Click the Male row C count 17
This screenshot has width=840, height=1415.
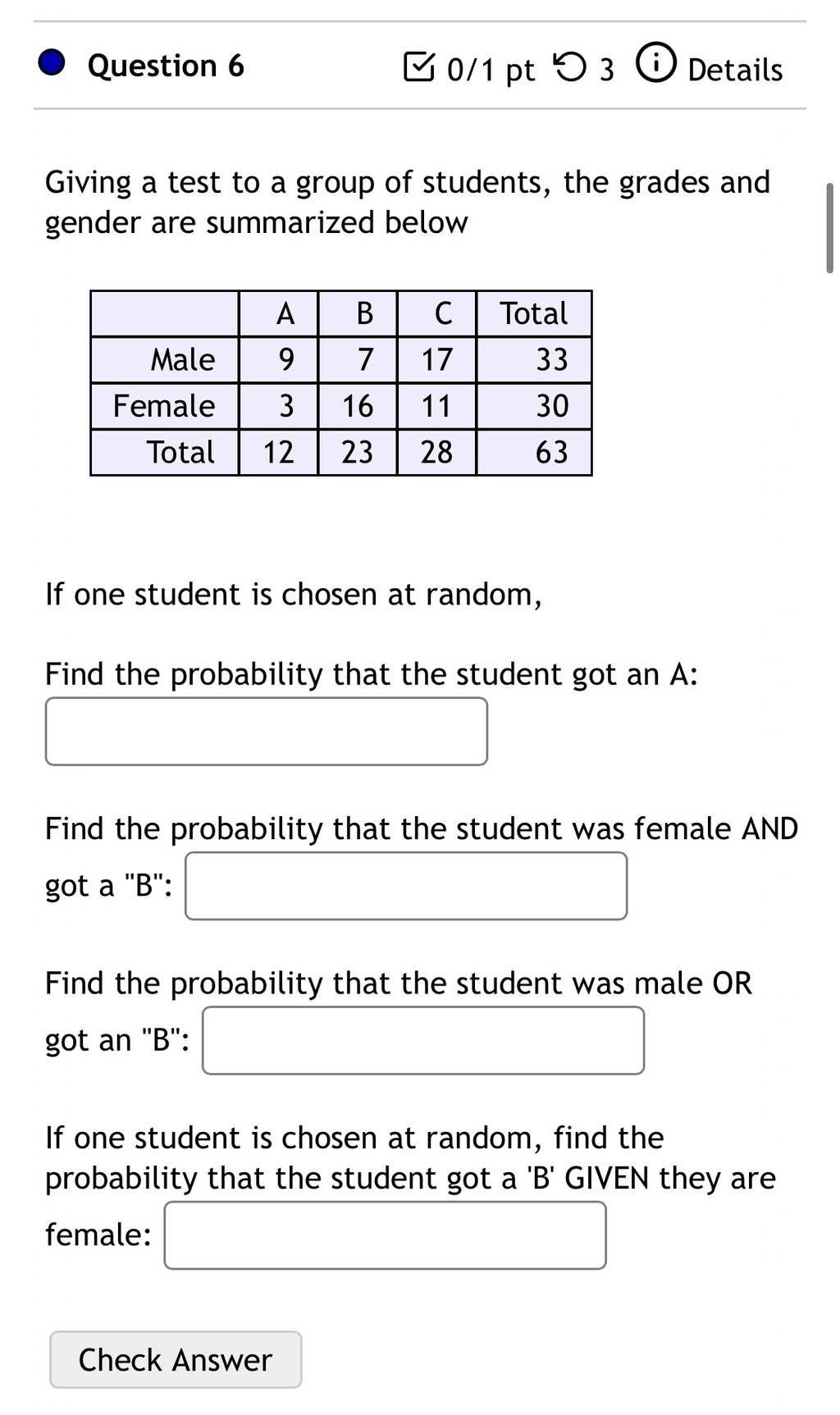pyautogui.click(x=436, y=359)
